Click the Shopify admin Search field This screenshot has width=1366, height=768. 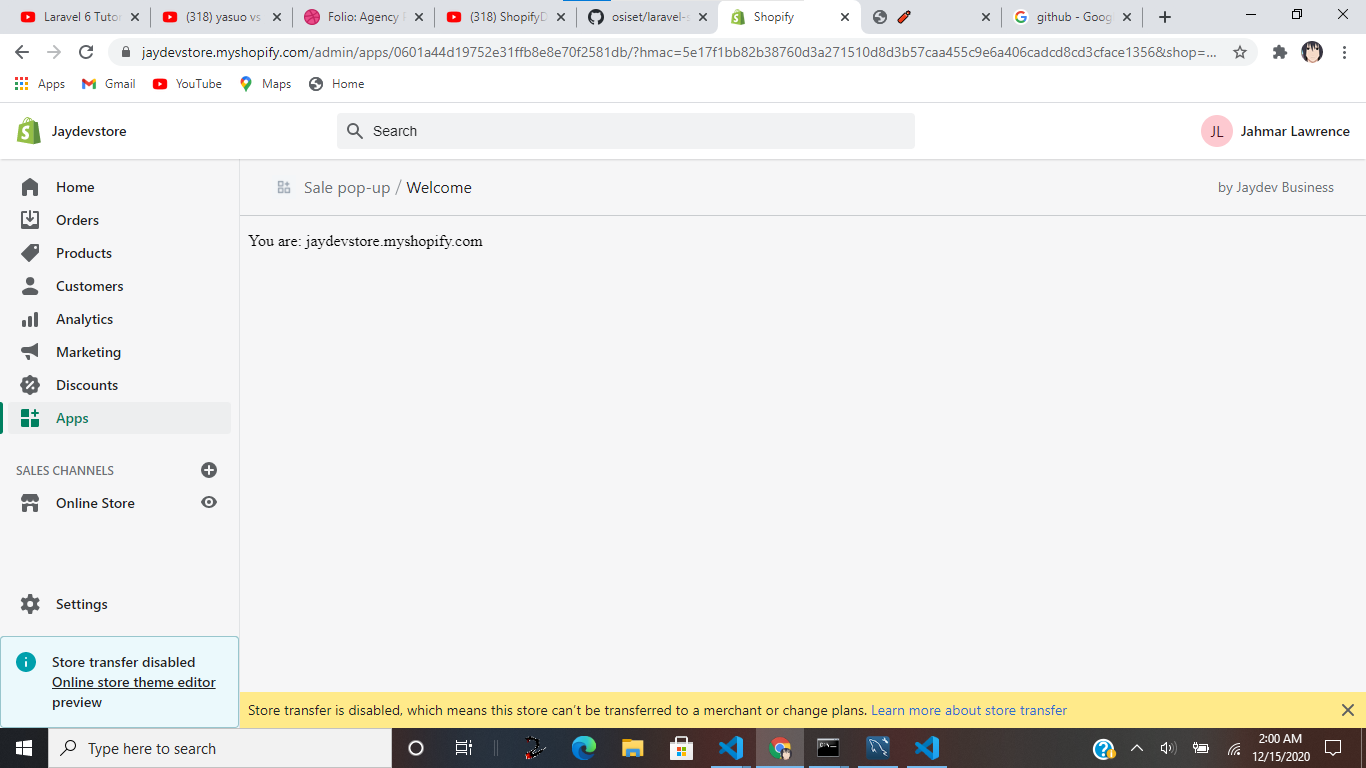625,131
